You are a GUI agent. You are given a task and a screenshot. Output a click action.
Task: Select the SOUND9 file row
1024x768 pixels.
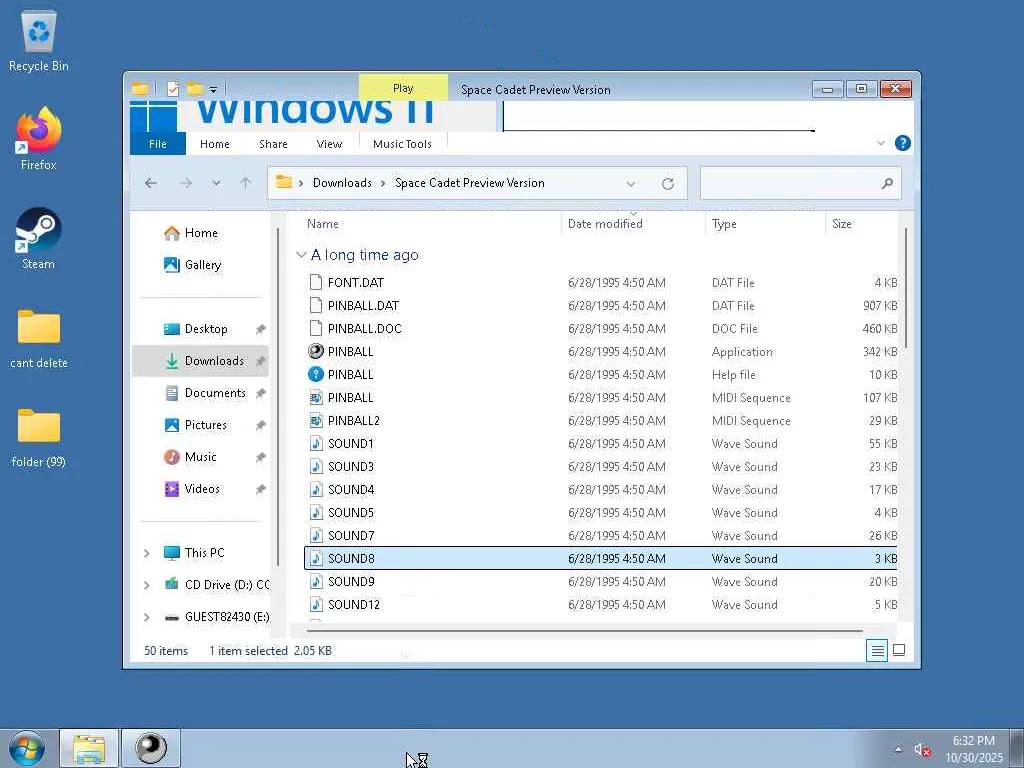point(601,581)
